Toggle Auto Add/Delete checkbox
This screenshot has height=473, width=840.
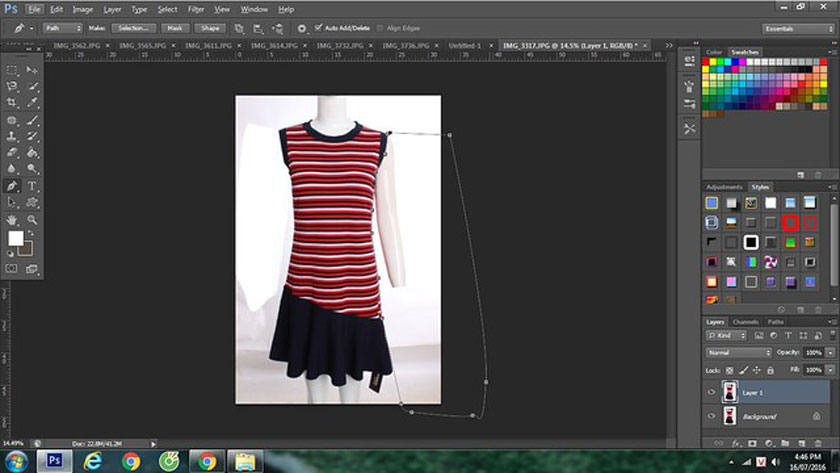tap(319, 28)
